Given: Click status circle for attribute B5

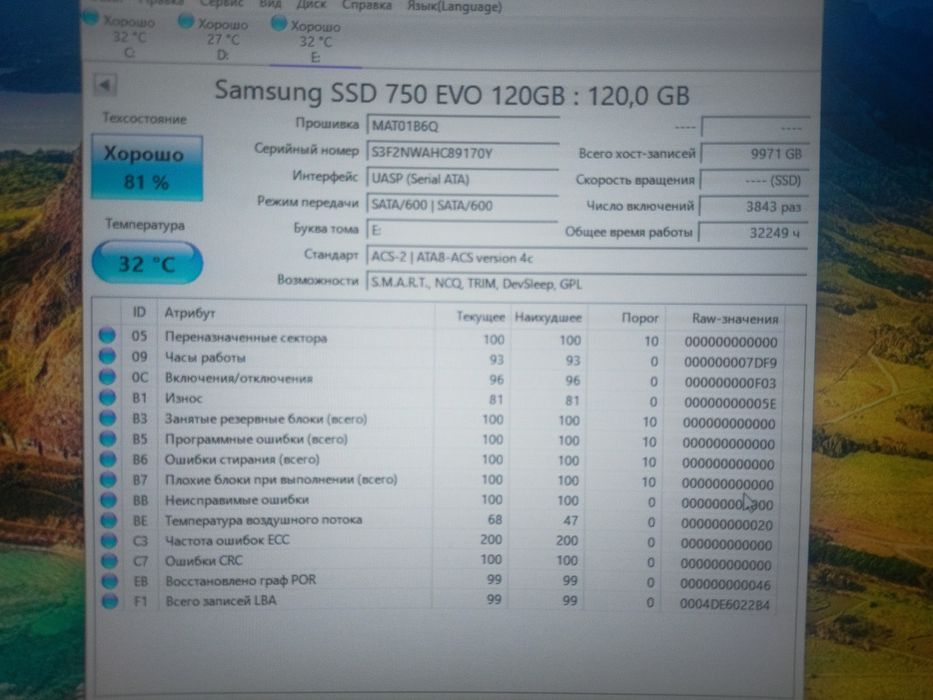Looking at the screenshot, I should coord(108,439).
